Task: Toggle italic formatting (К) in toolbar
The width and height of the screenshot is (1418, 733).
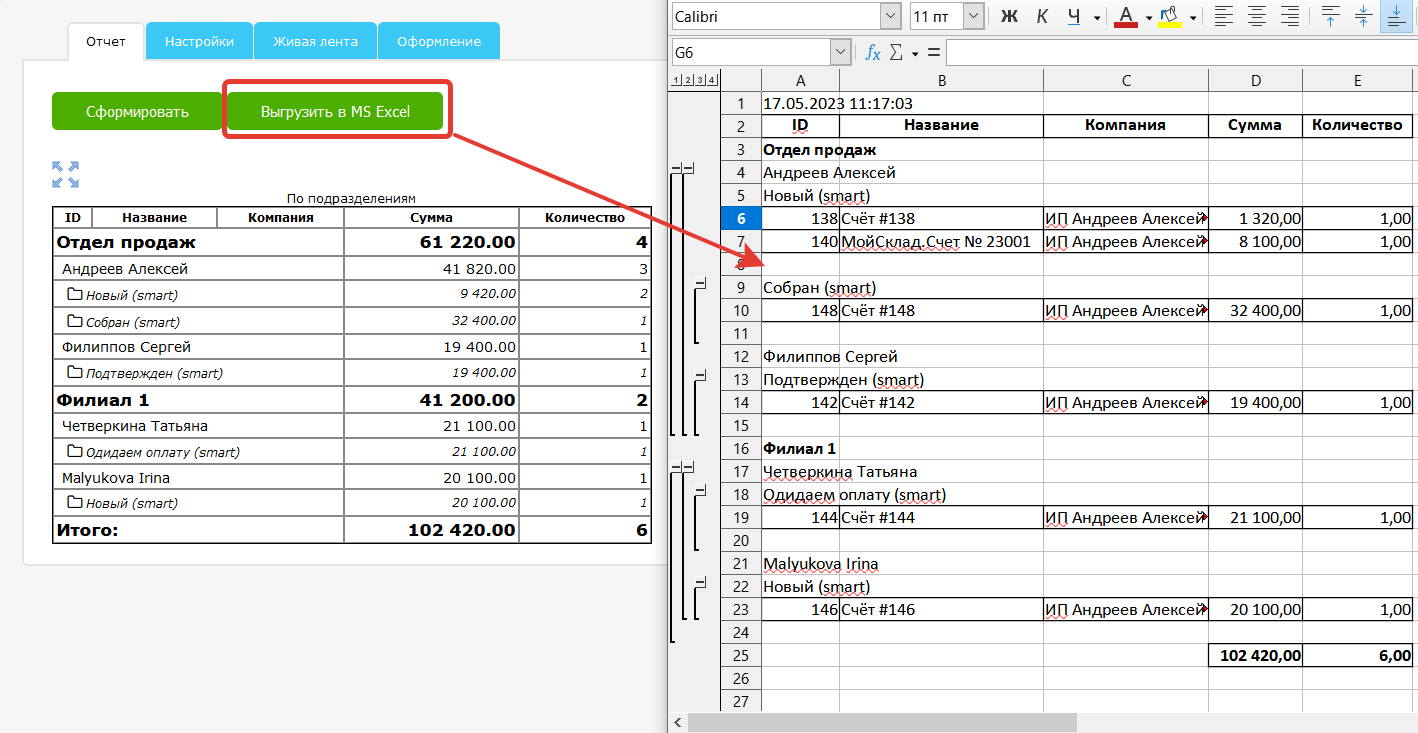Action: pos(1042,16)
